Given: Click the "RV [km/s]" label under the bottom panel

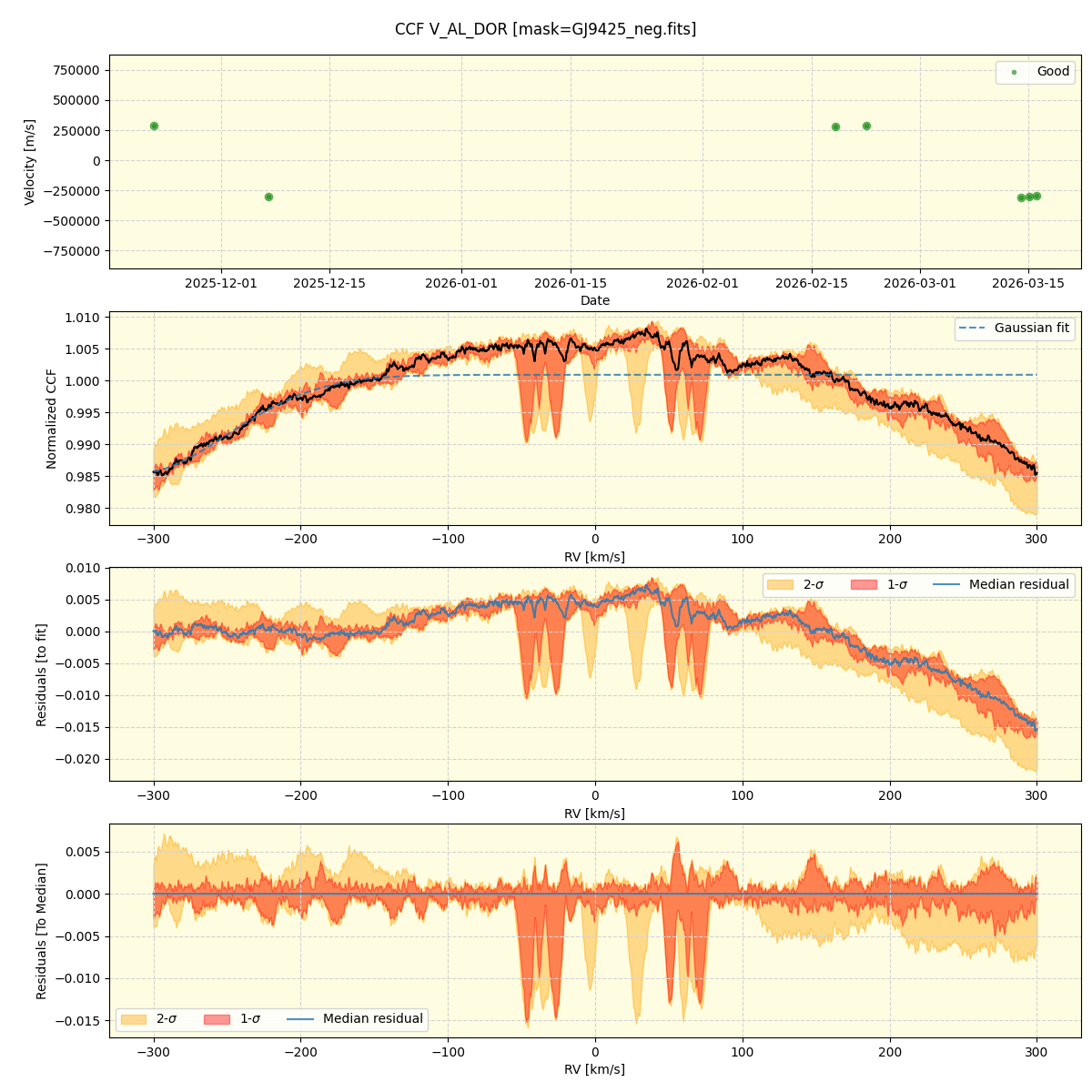Looking at the screenshot, I should 595,1069.
